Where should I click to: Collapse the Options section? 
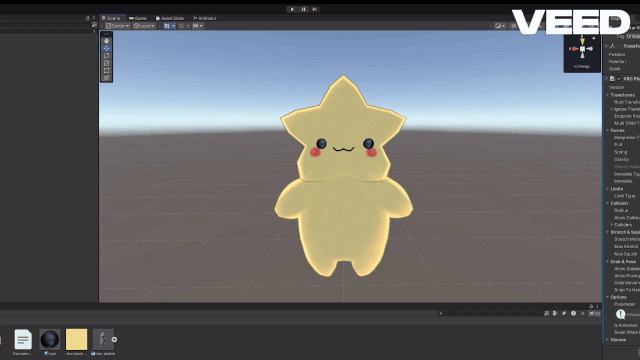607,297
